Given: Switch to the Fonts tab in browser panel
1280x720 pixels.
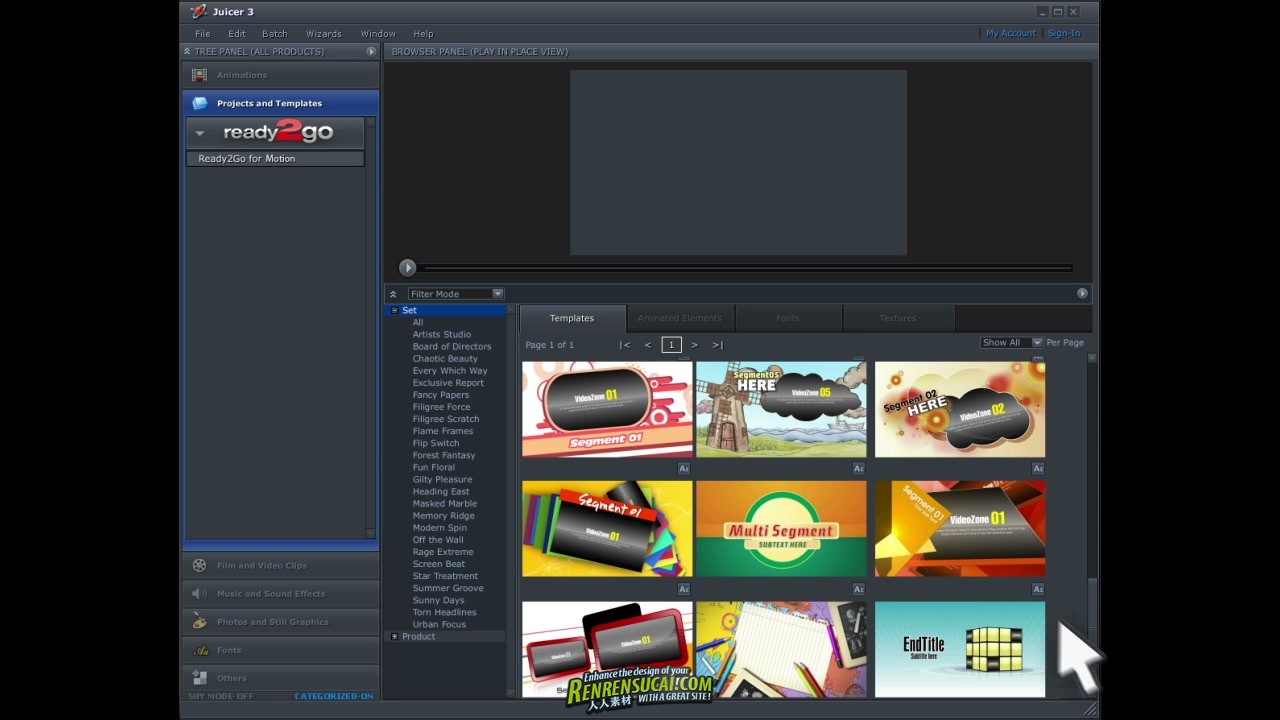Looking at the screenshot, I should [x=788, y=318].
